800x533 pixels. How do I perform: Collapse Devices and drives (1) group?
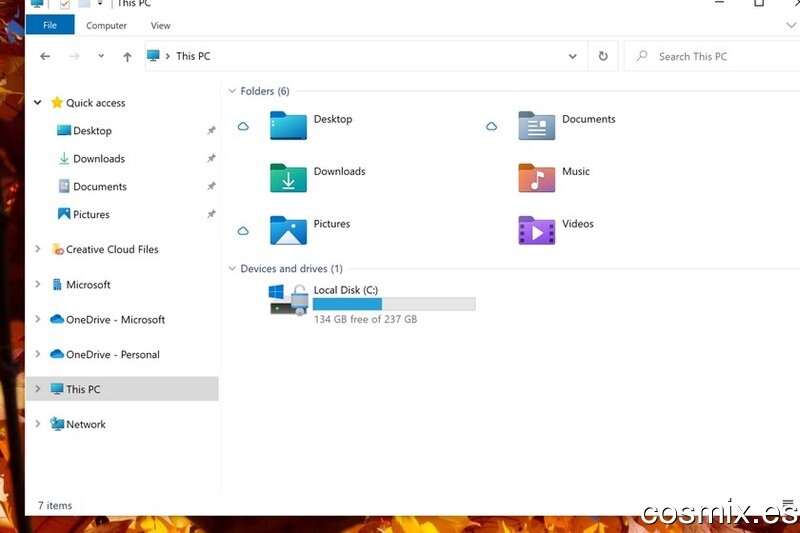[x=232, y=268]
